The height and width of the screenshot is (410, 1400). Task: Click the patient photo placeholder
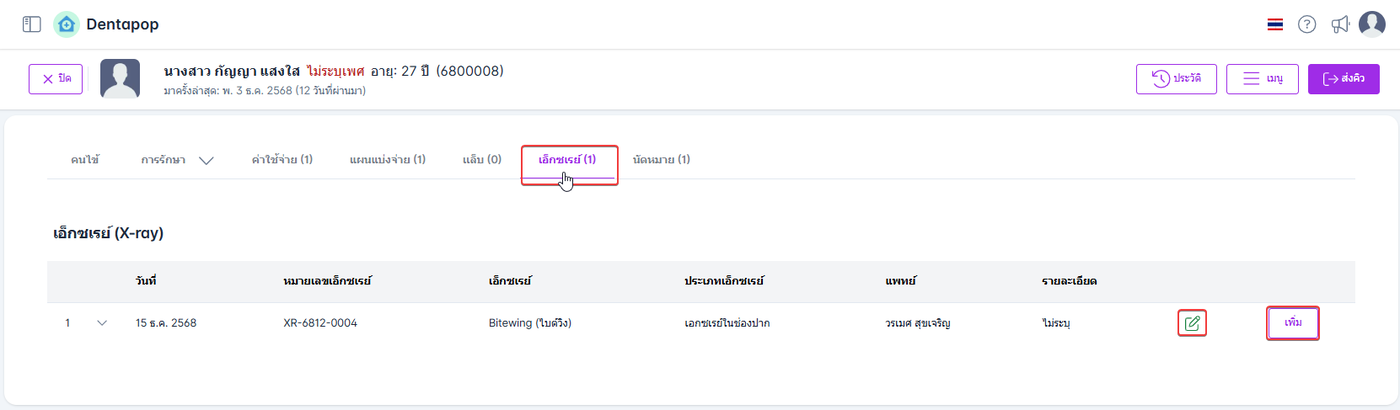120,79
